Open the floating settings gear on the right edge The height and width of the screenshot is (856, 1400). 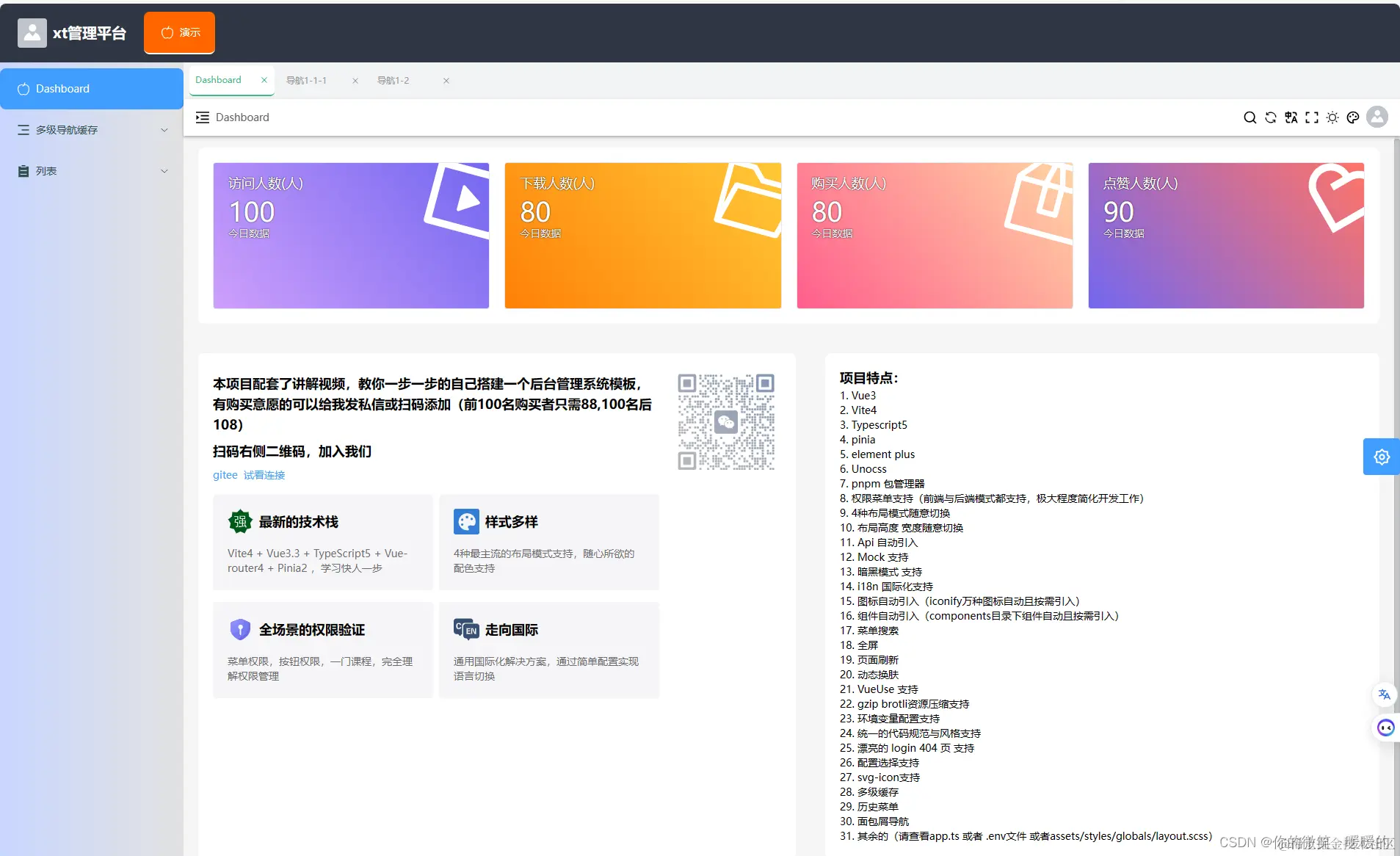pyautogui.click(x=1381, y=456)
